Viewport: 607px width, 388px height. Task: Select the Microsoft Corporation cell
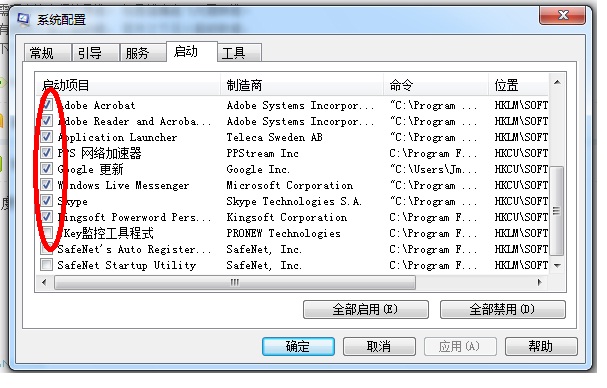coord(290,185)
